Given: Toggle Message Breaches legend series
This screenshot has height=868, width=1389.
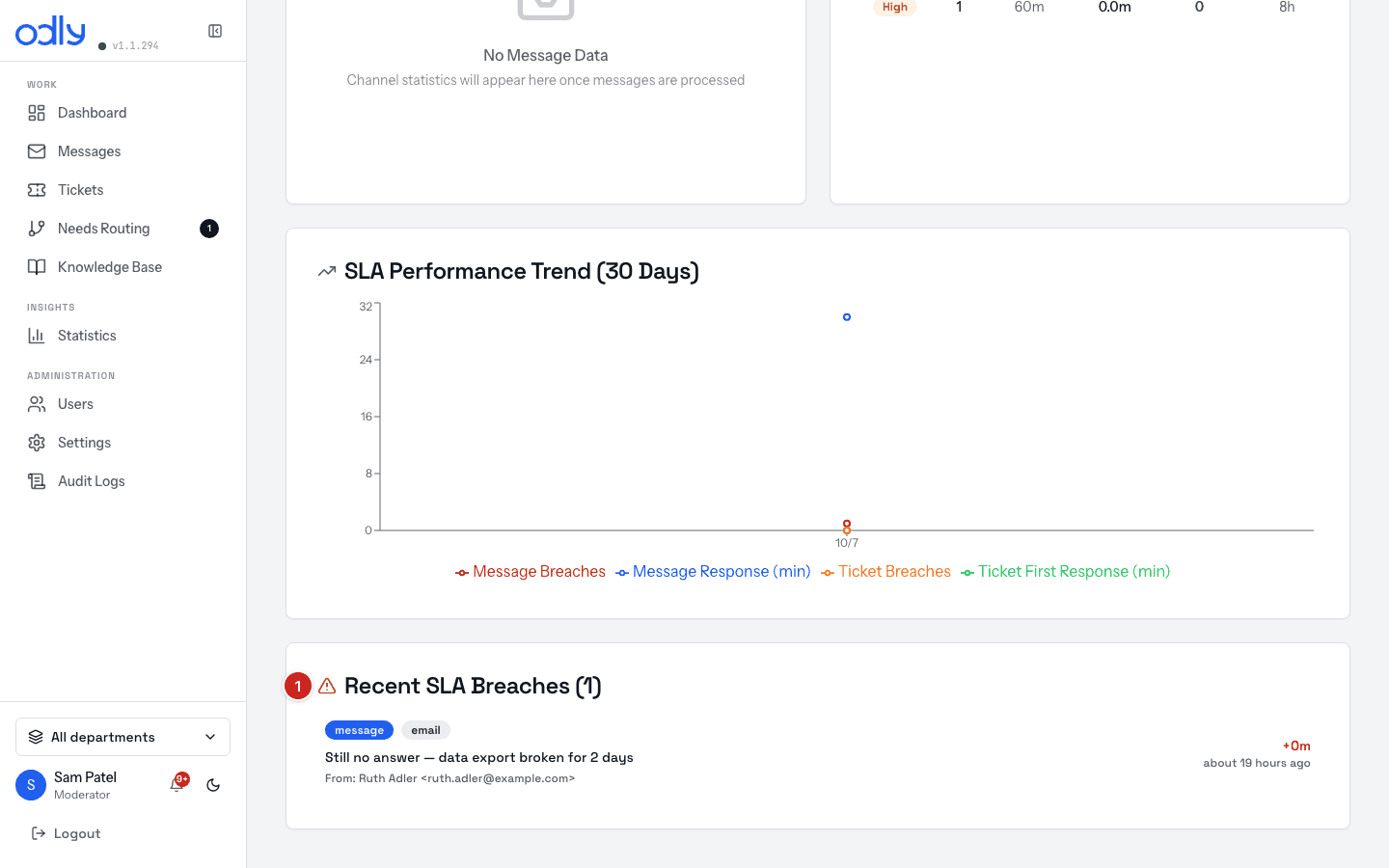Looking at the screenshot, I should (531, 572).
